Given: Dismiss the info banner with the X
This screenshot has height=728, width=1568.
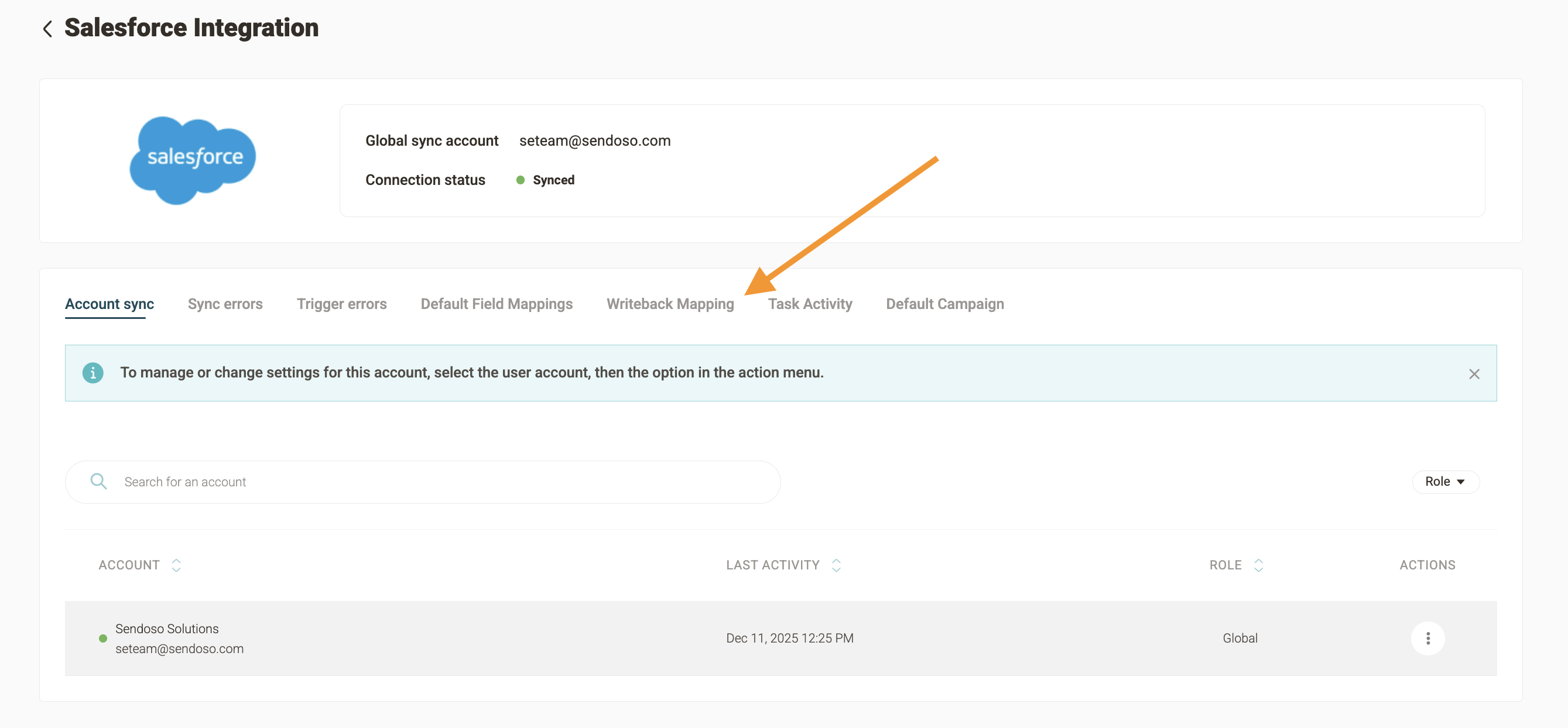Looking at the screenshot, I should [x=1474, y=374].
